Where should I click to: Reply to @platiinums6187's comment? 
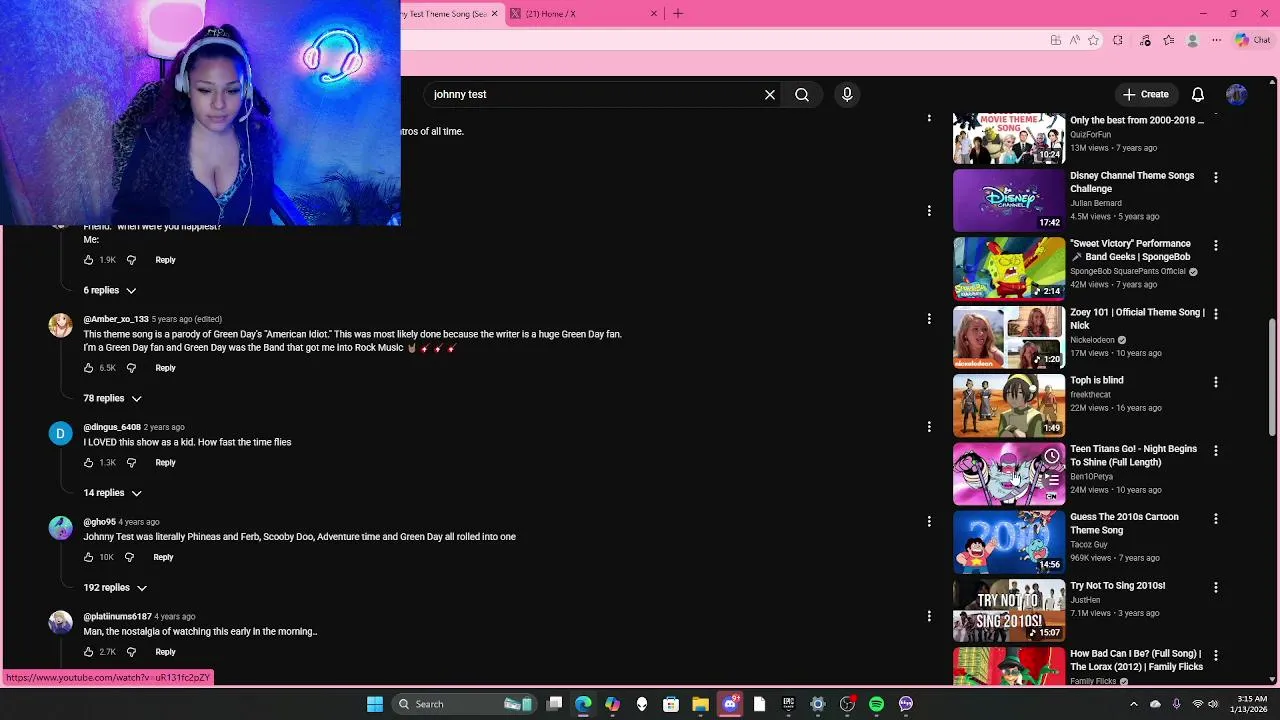[165, 652]
